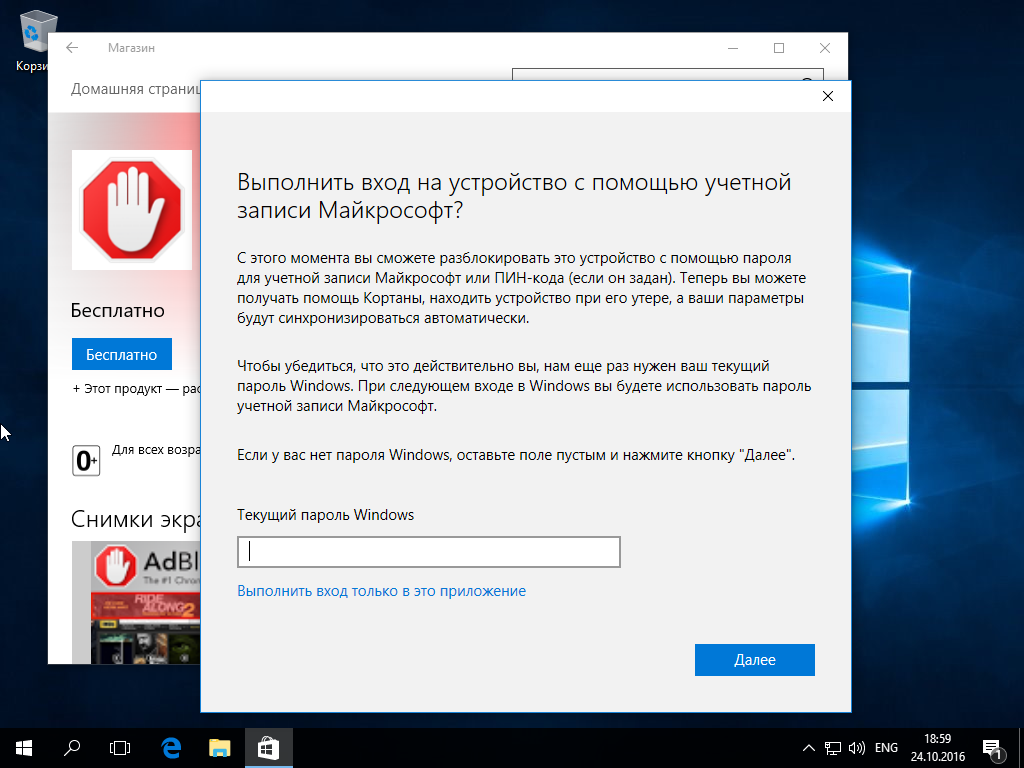
Task: Click the Снимки экрана heading in the Store
Action: (x=136, y=519)
